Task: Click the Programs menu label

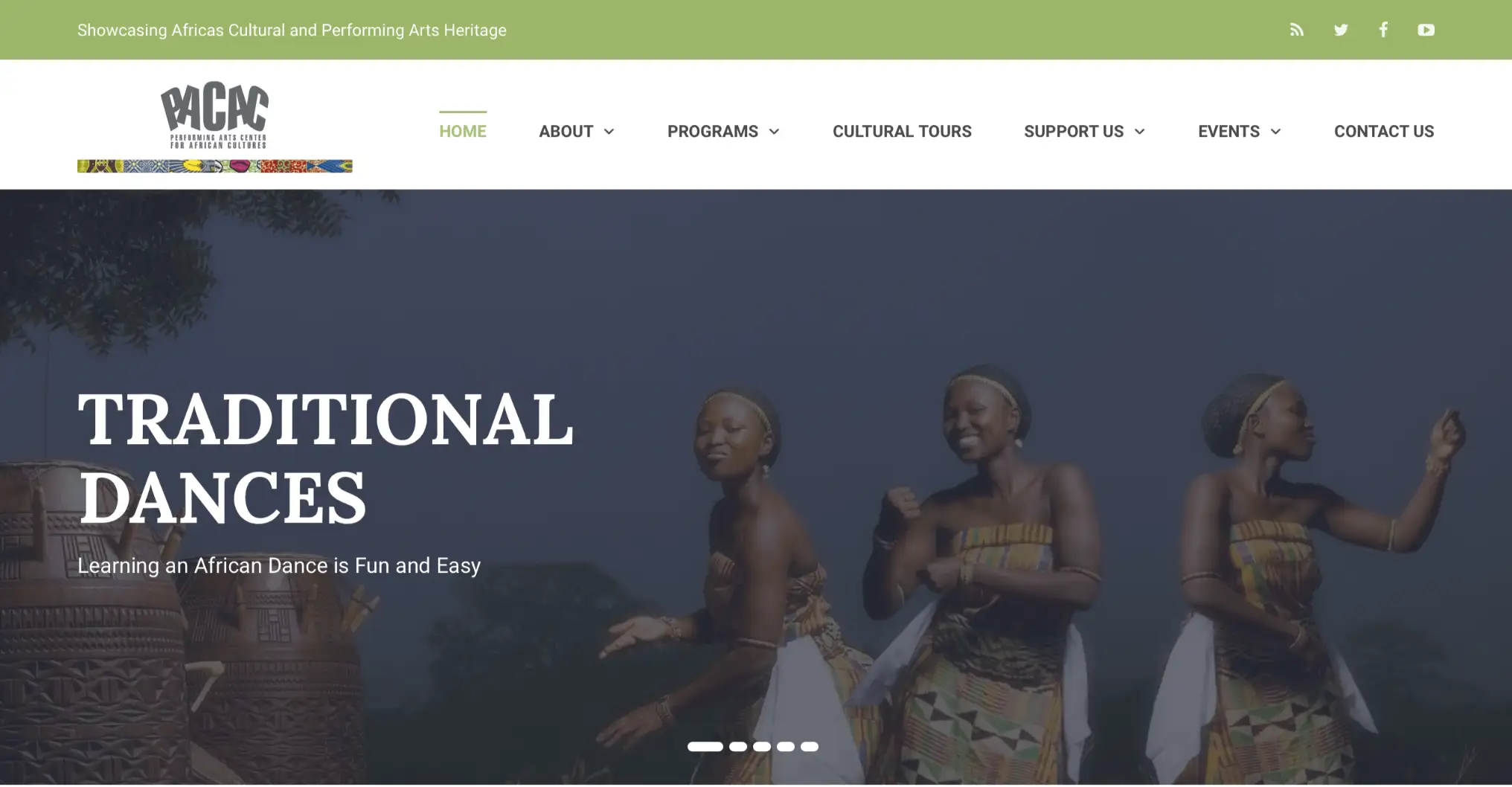Action: [712, 131]
